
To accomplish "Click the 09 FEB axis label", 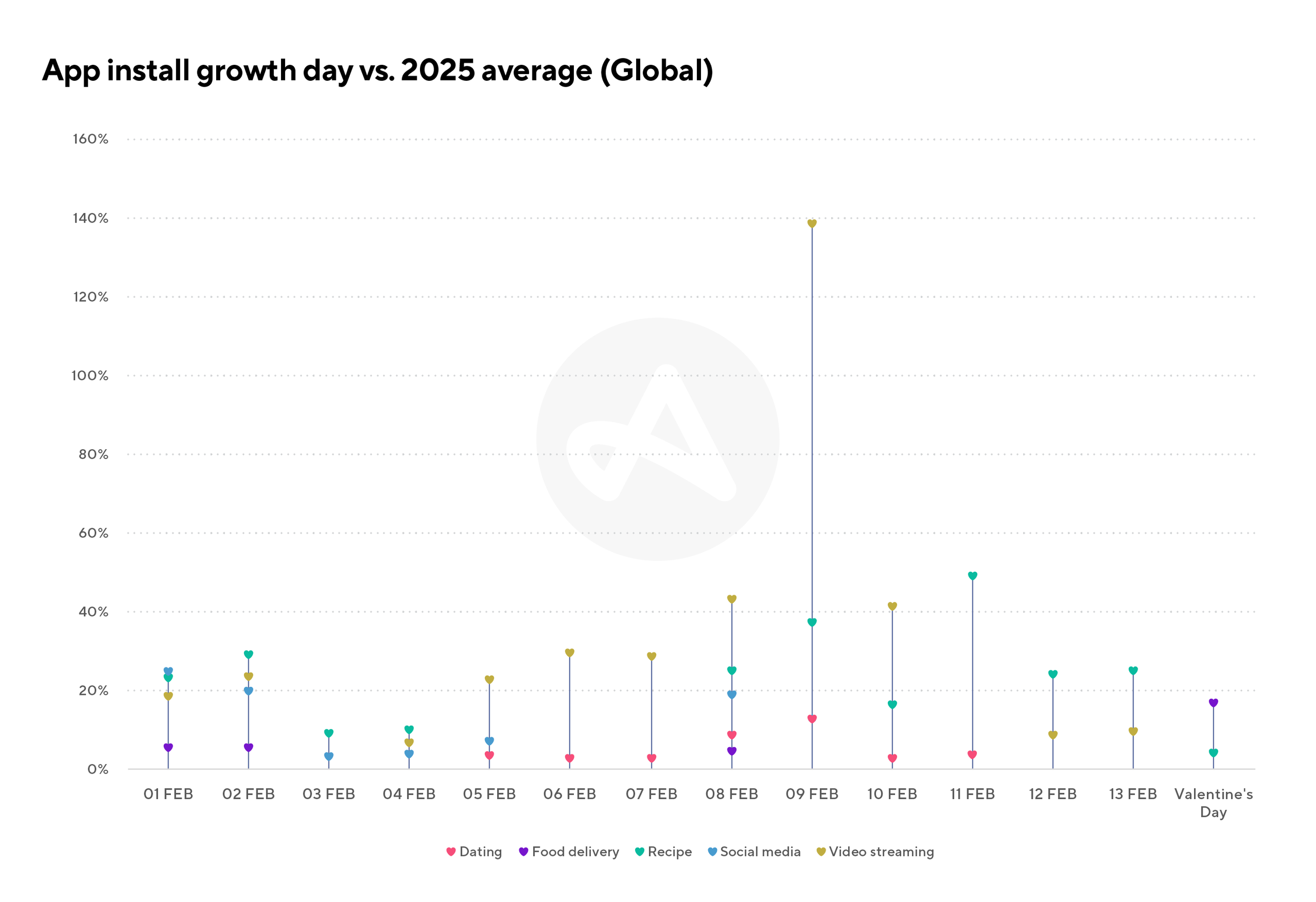I will tap(812, 794).
